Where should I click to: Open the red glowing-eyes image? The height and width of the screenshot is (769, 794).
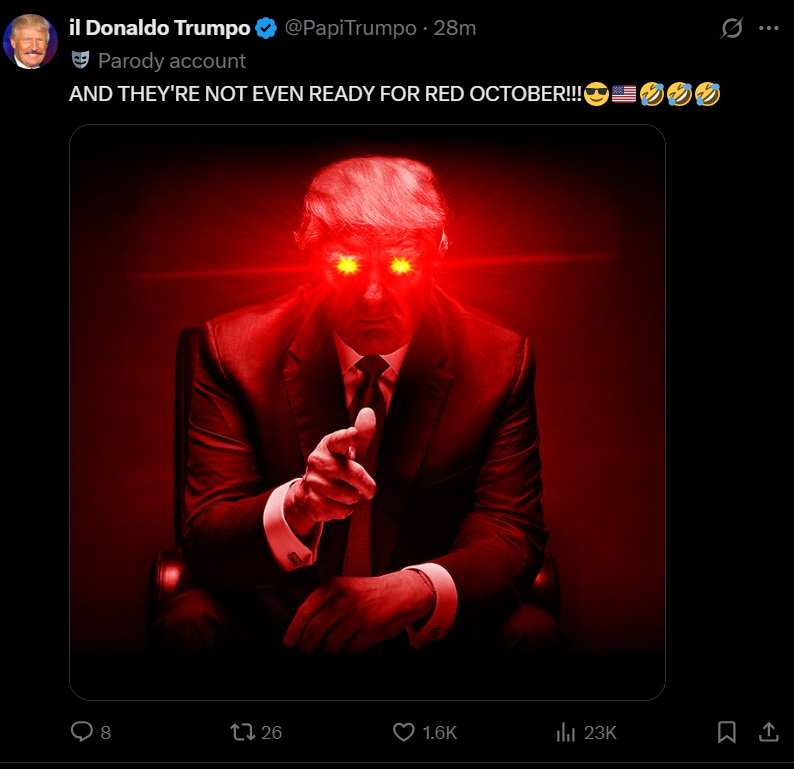point(367,412)
